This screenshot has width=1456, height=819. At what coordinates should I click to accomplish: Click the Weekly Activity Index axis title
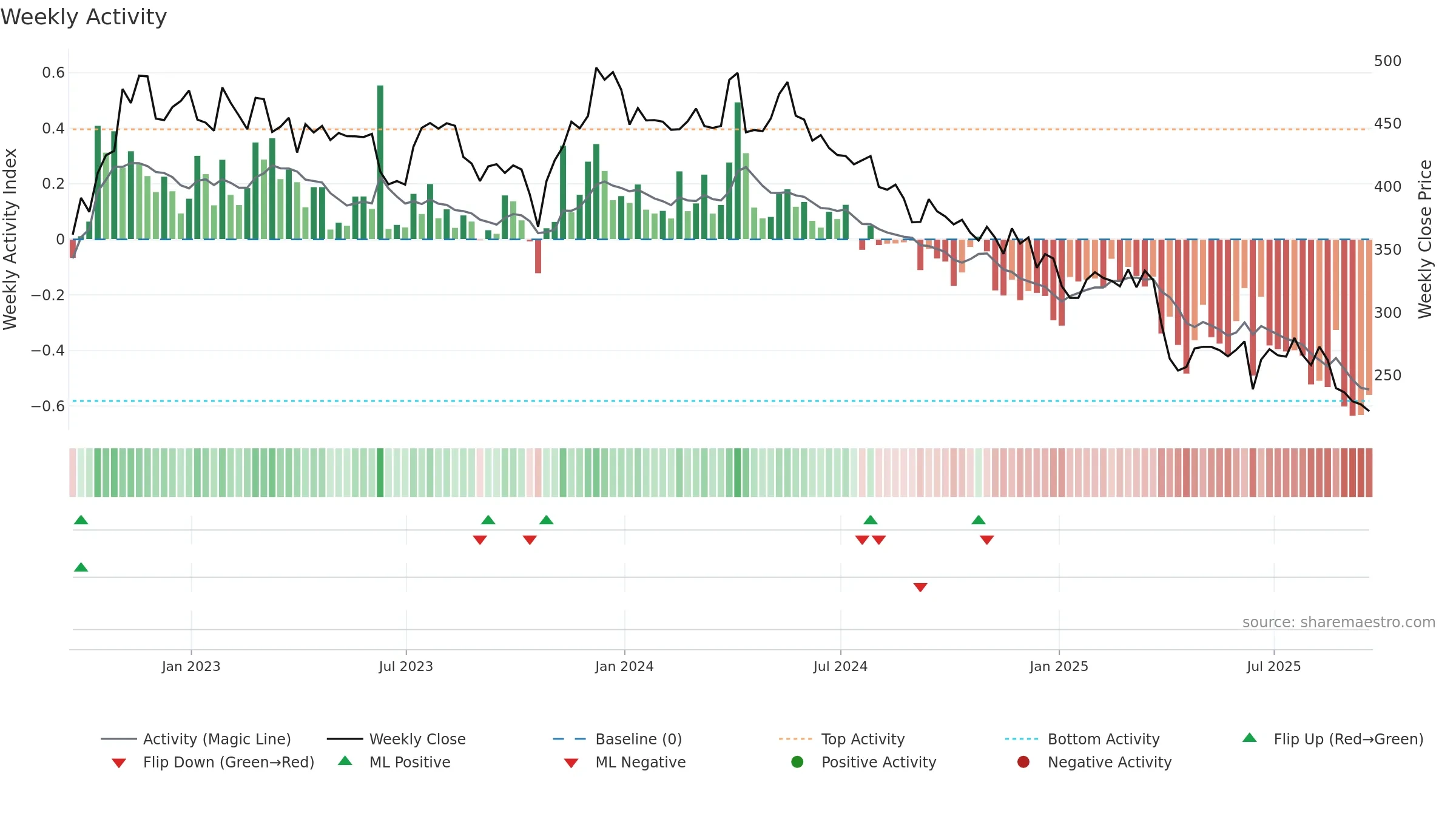[x=10, y=239]
